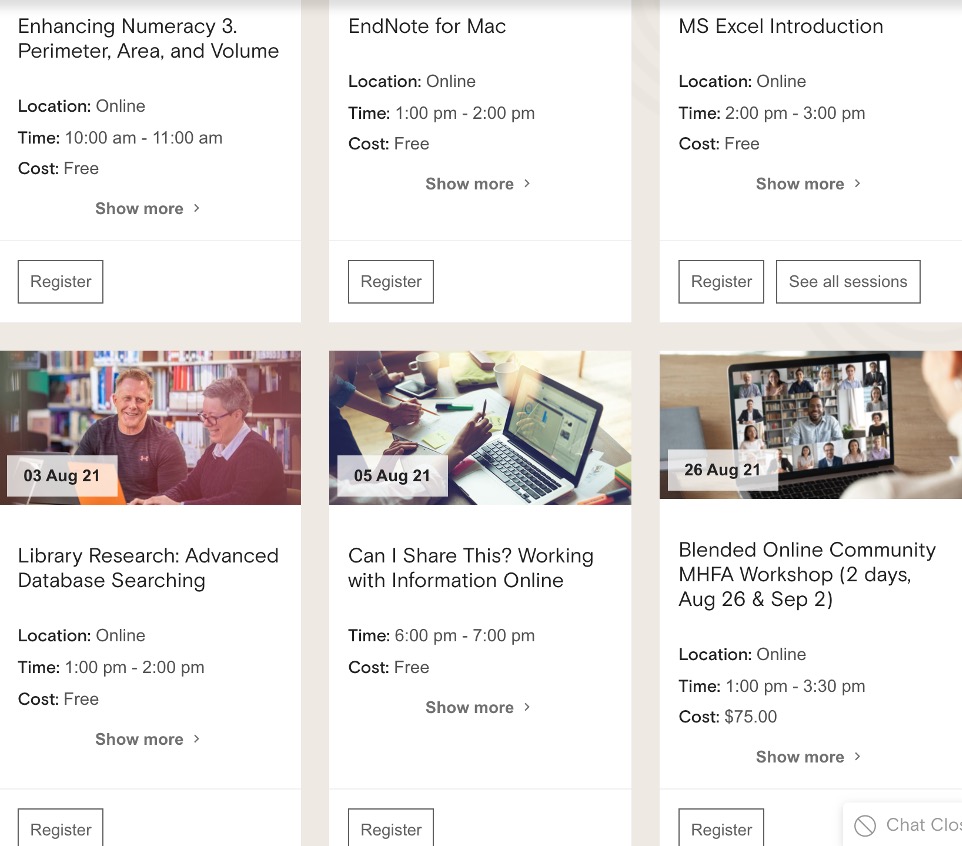Screen dimensions: 962x846
Task: Click the Chat Closed disabled icon
Action: [x=865, y=826]
